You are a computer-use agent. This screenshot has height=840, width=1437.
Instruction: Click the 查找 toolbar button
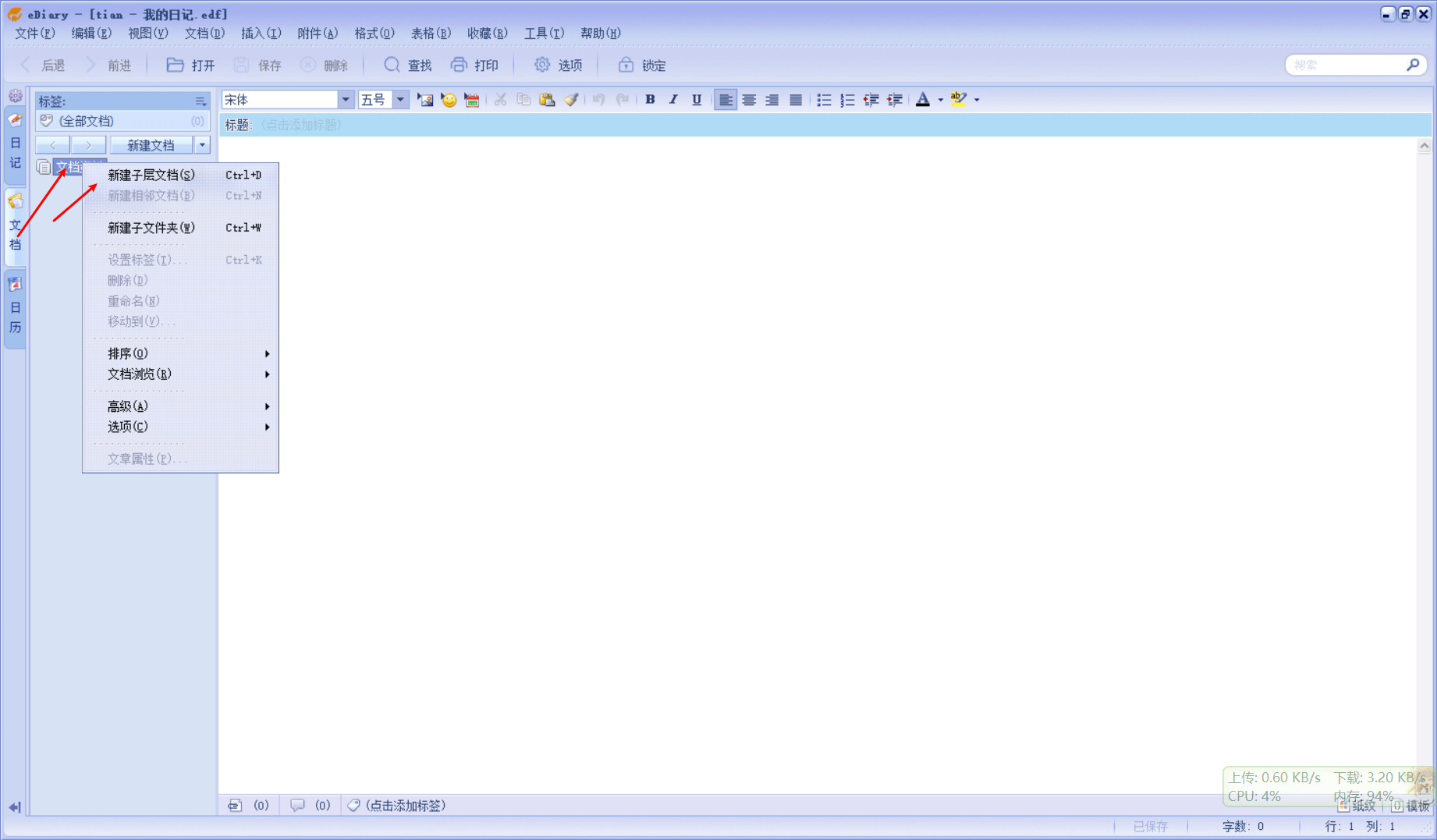pos(408,66)
